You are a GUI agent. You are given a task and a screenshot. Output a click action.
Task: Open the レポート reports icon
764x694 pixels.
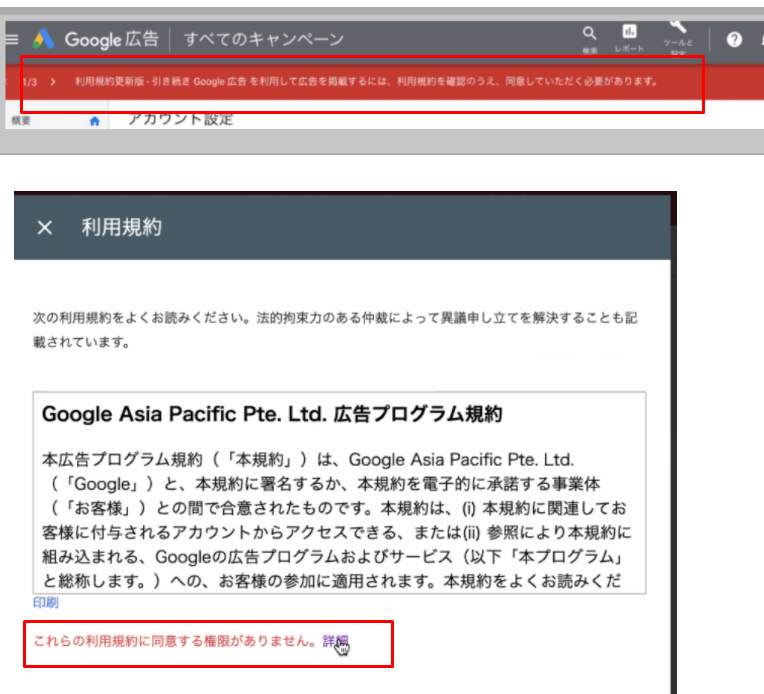click(630, 35)
